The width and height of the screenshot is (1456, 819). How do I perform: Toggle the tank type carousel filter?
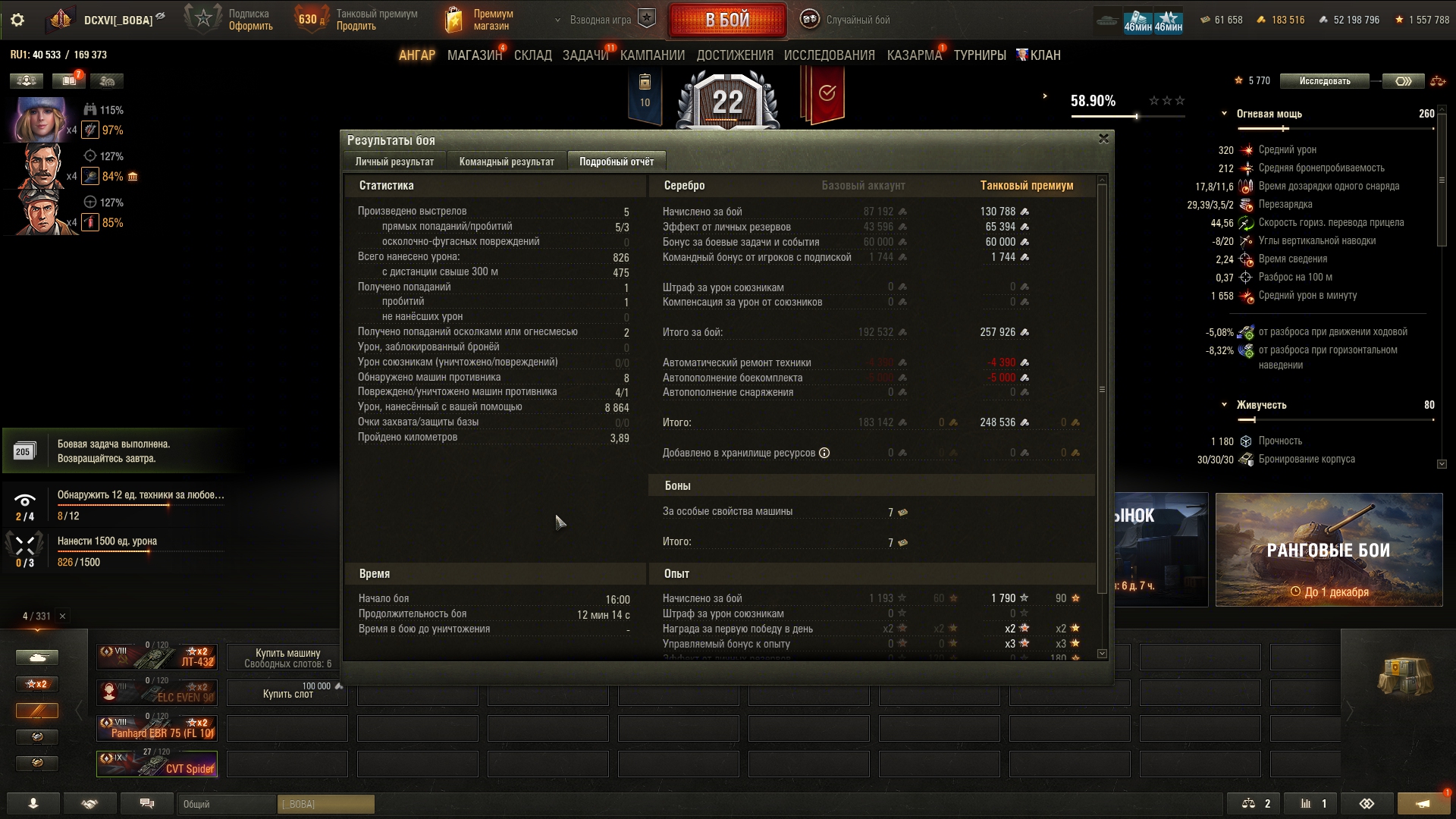coord(37,657)
